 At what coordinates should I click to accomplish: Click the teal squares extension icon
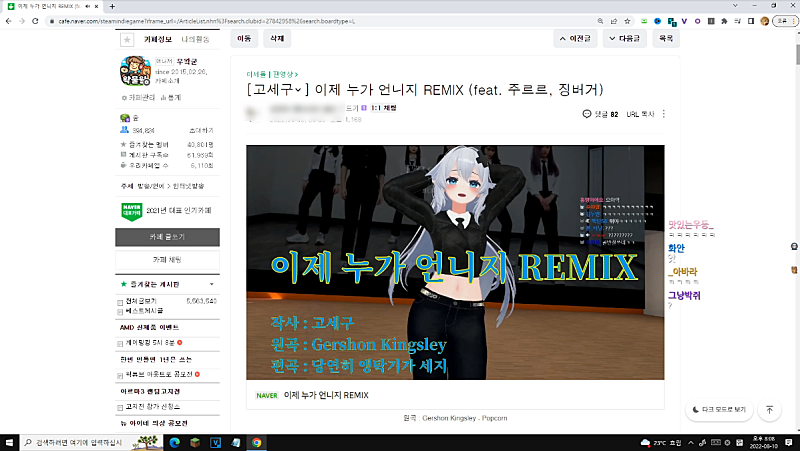pyautogui.click(x=672, y=22)
